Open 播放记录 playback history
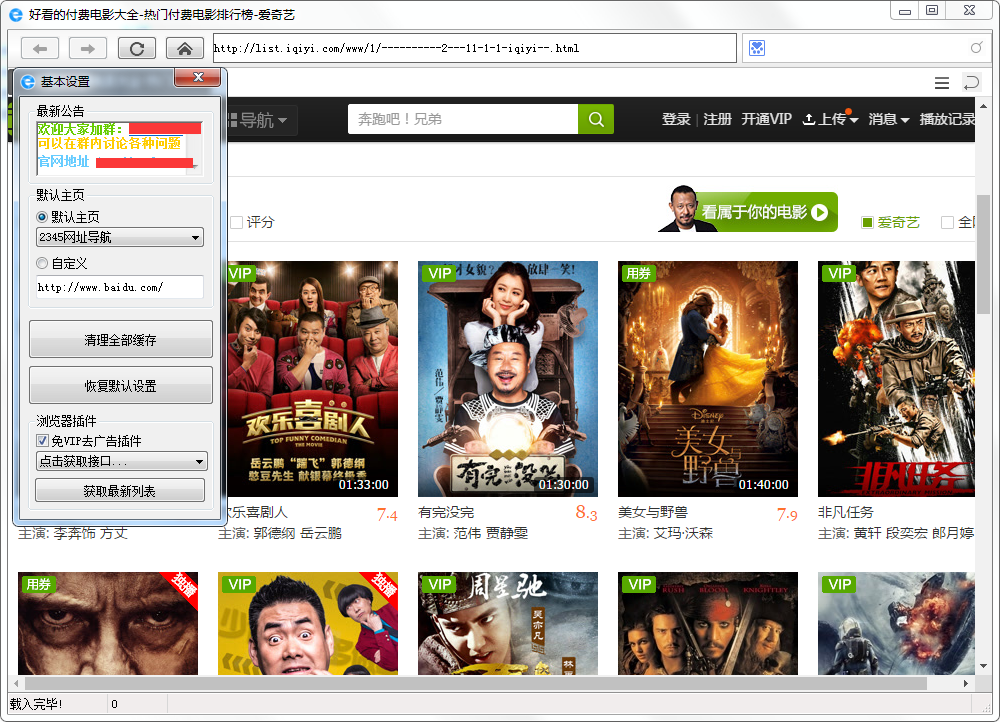The width and height of the screenshot is (1000, 722). coord(947,119)
